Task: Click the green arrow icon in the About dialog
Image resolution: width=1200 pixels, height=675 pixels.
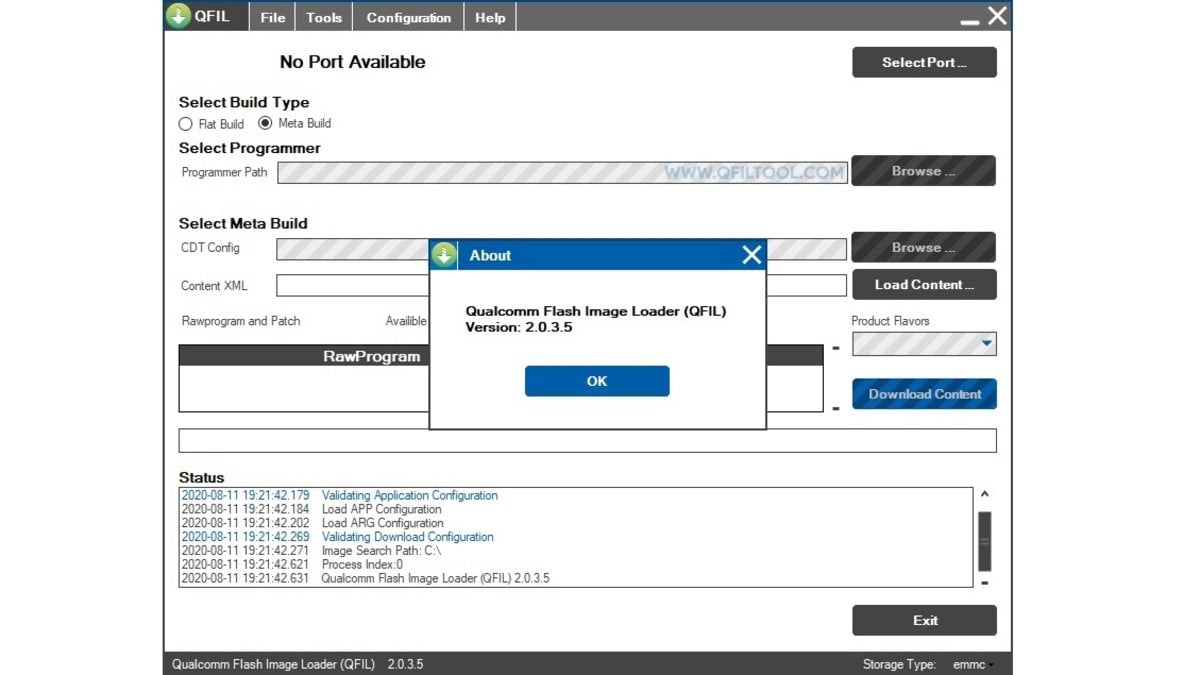Action: click(444, 255)
